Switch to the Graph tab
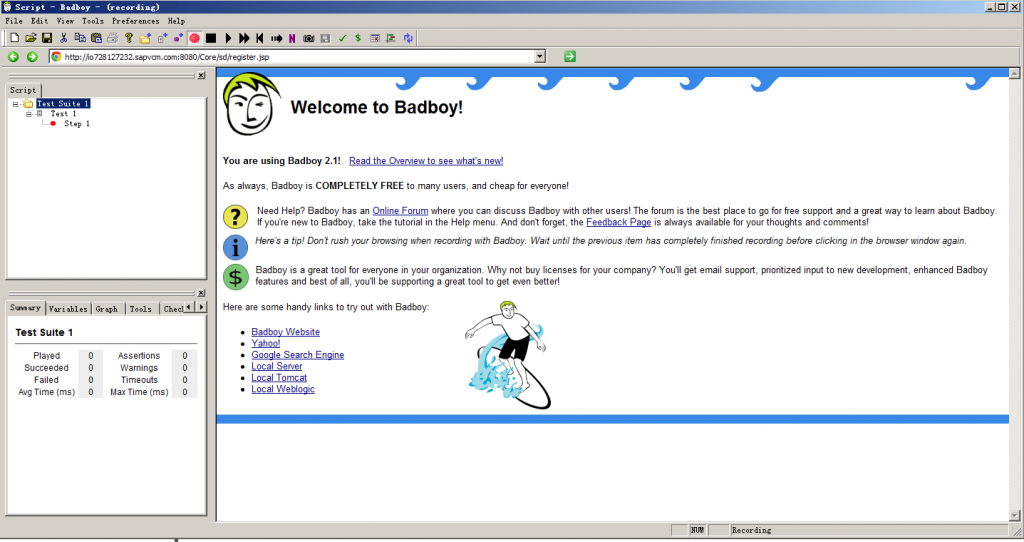 [106, 308]
